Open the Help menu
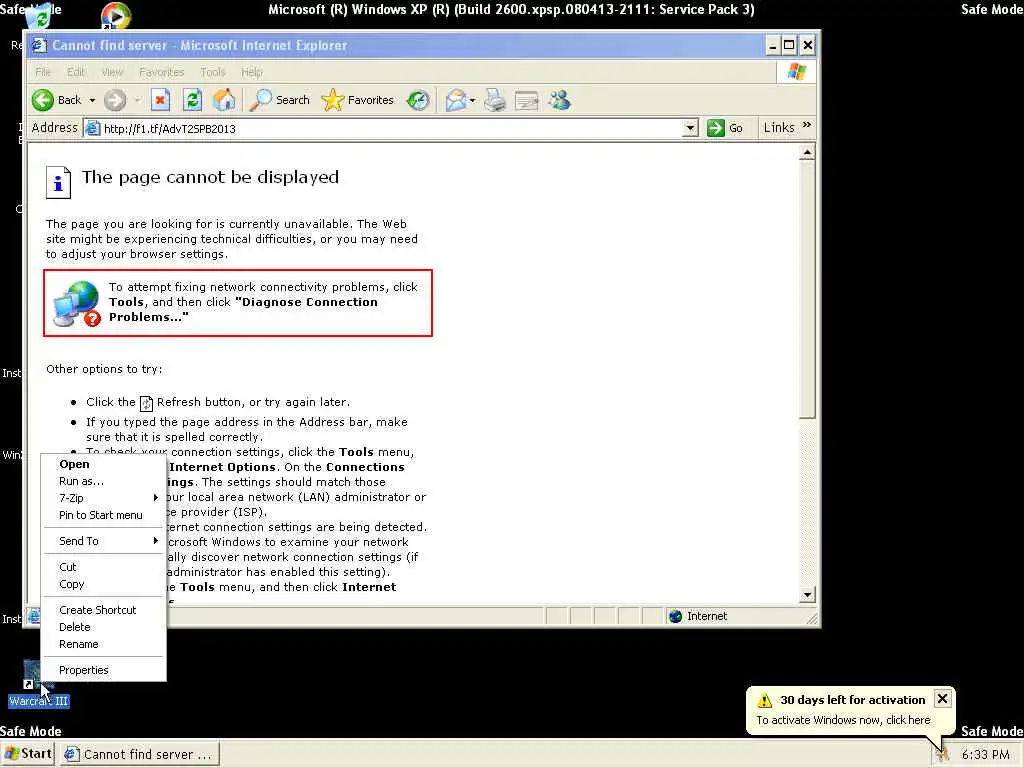This screenshot has width=1024, height=768. click(x=251, y=72)
